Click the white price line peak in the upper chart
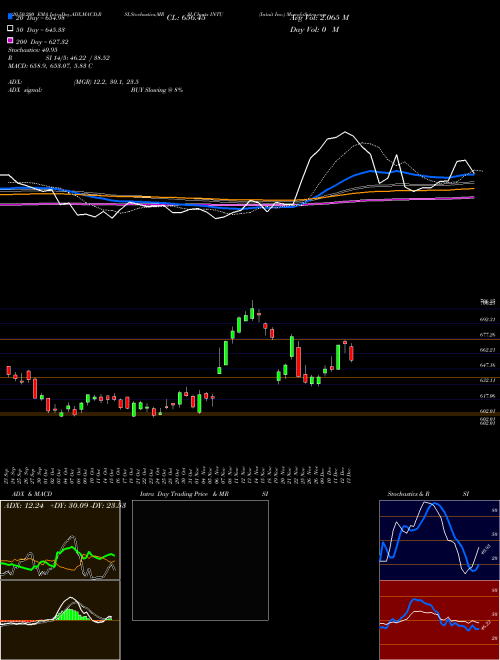 (x=345, y=132)
